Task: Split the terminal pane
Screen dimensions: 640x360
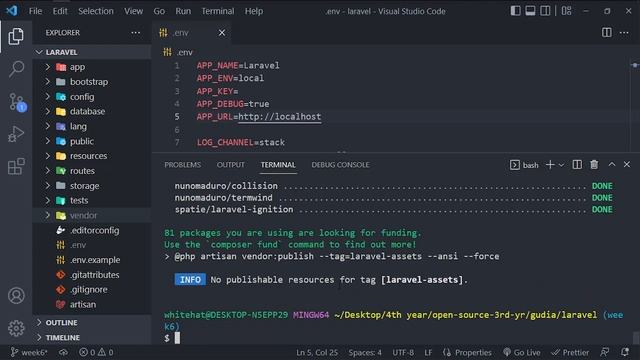Action: pyautogui.click(x=577, y=164)
